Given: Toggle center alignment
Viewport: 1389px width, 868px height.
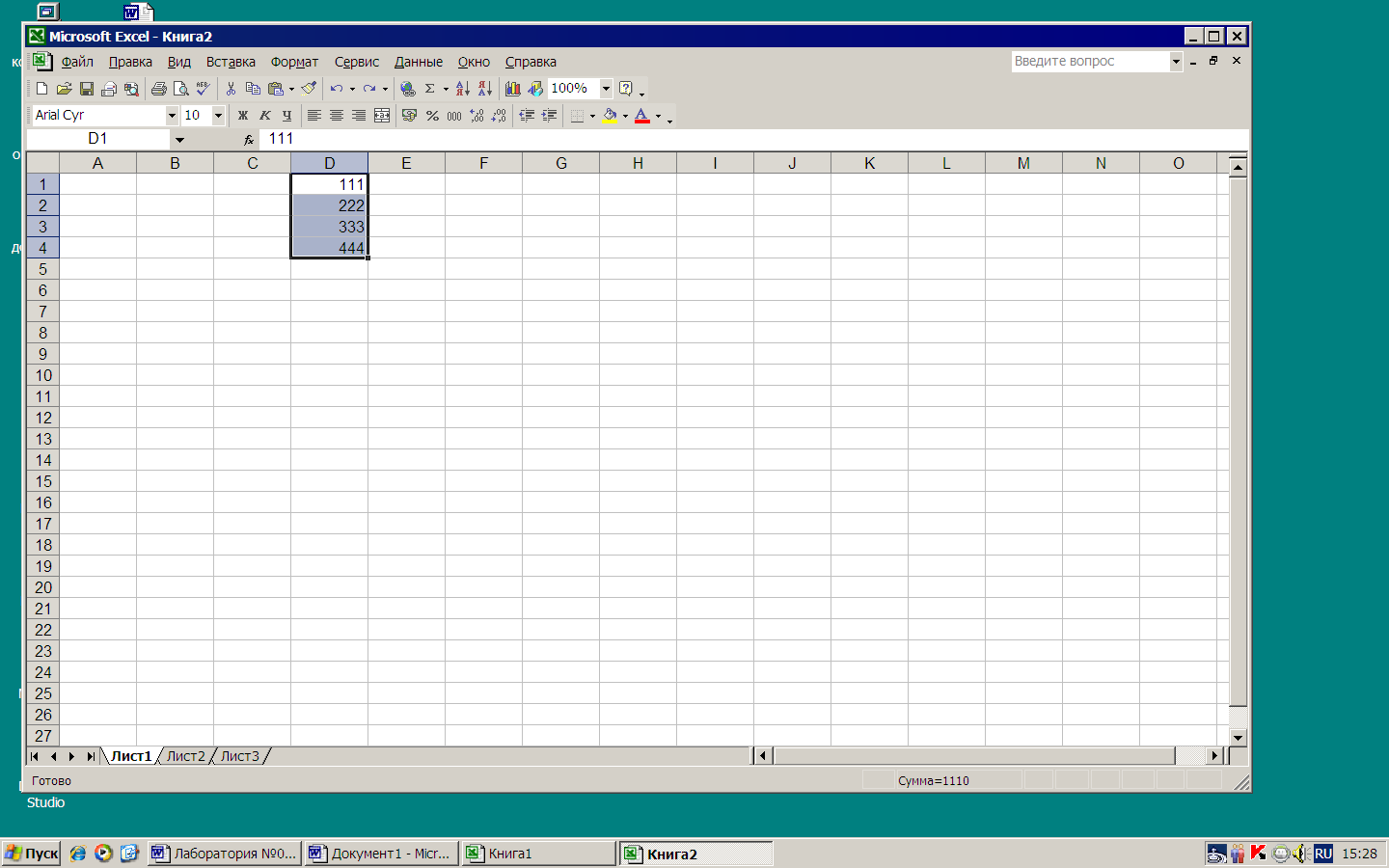Looking at the screenshot, I should (337, 116).
